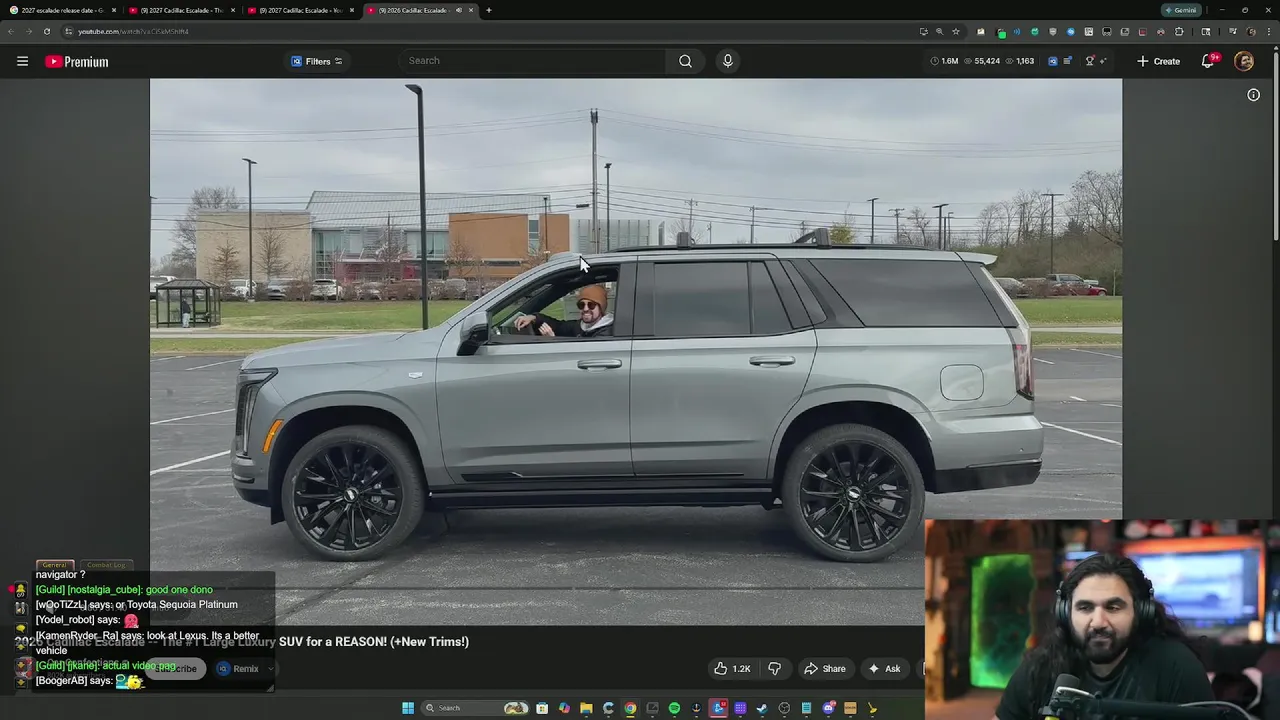The height and width of the screenshot is (720, 1280).
Task: Open the media control icon in Chrome toolbar
Action: tap(1233, 31)
